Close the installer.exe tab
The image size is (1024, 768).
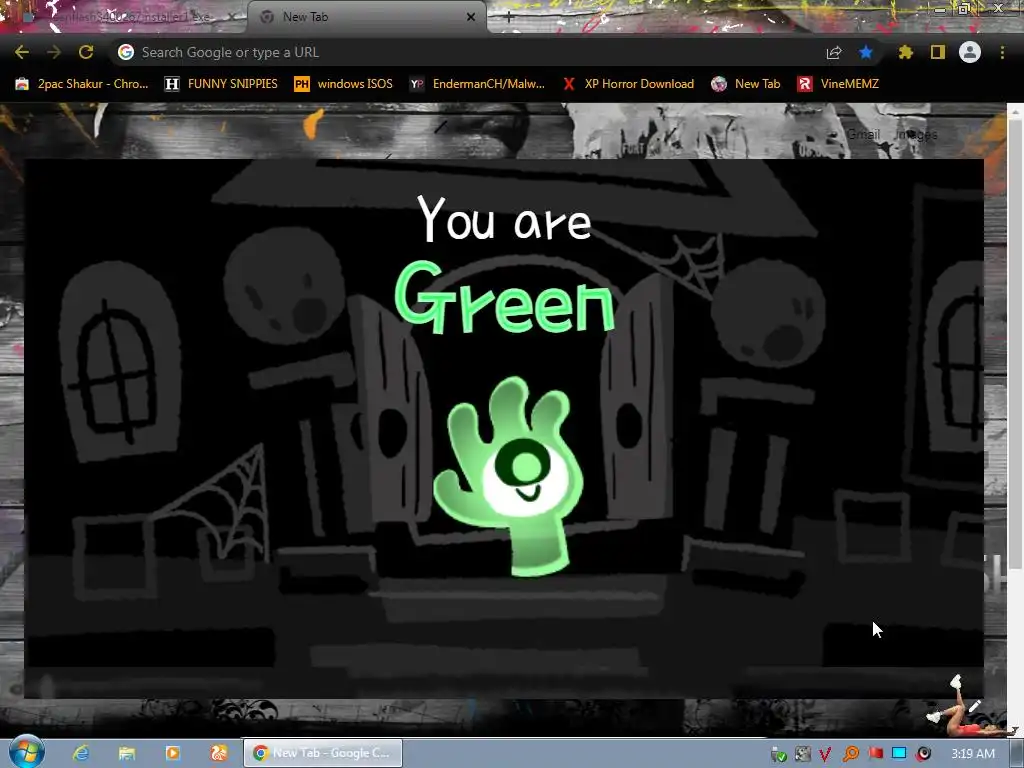tap(232, 17)
